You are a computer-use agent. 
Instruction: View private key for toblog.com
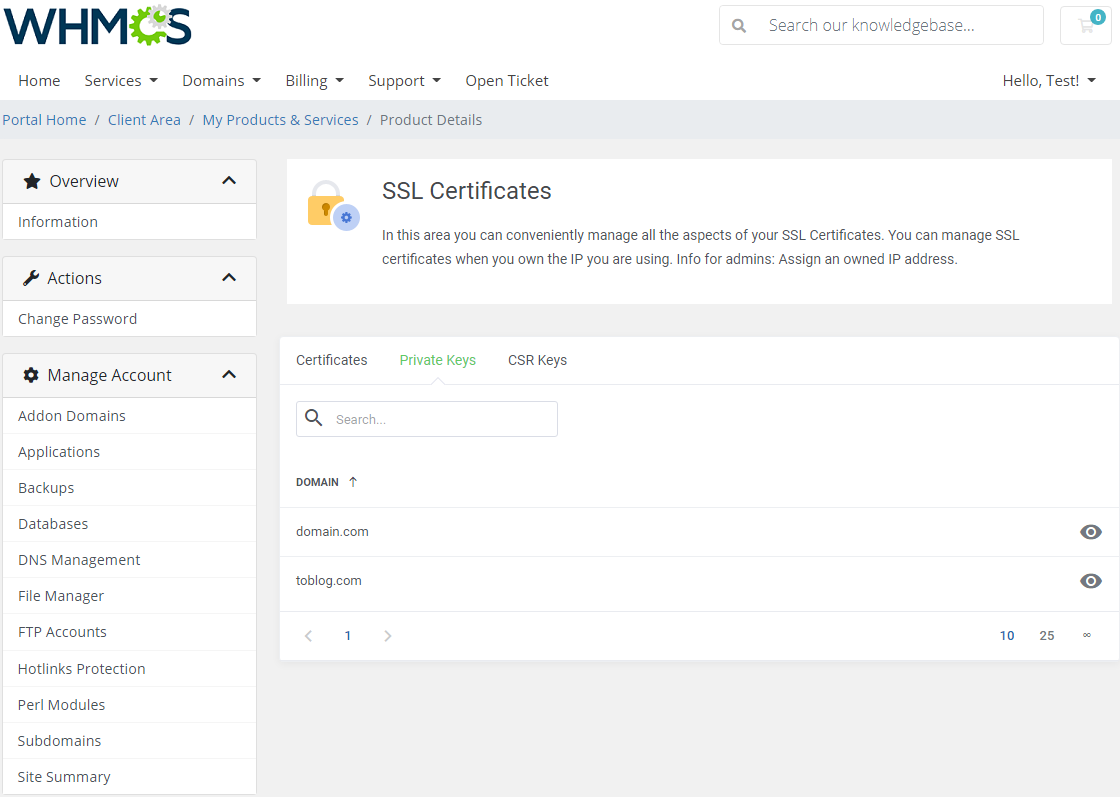pyautogui.click(x=1091, y=581)
